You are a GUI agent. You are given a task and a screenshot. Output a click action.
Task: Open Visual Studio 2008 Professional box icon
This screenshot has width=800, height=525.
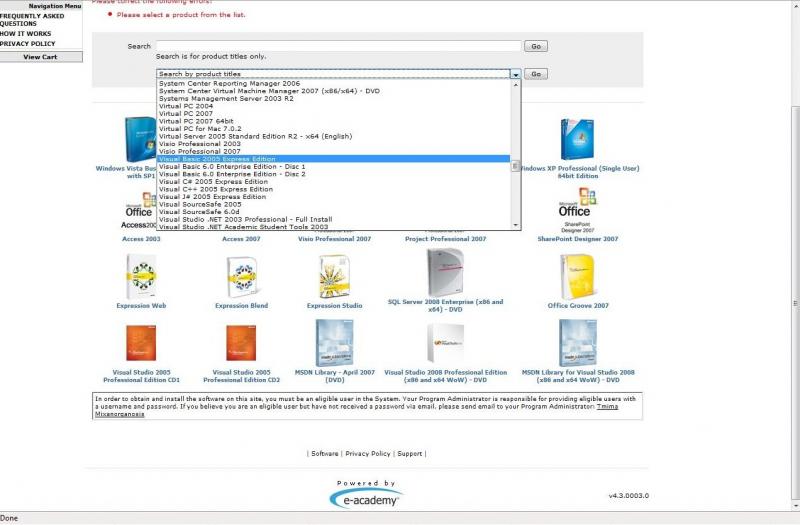(445, 343)
